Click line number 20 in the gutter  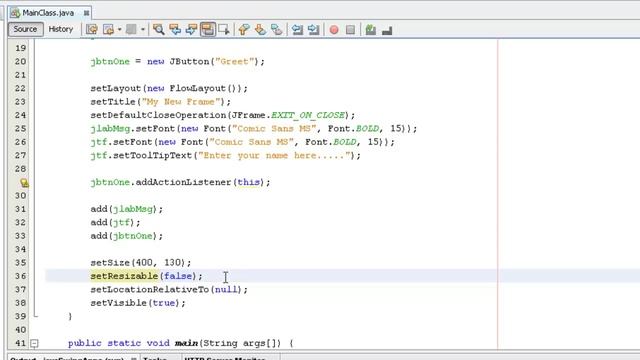click(20, 61)
